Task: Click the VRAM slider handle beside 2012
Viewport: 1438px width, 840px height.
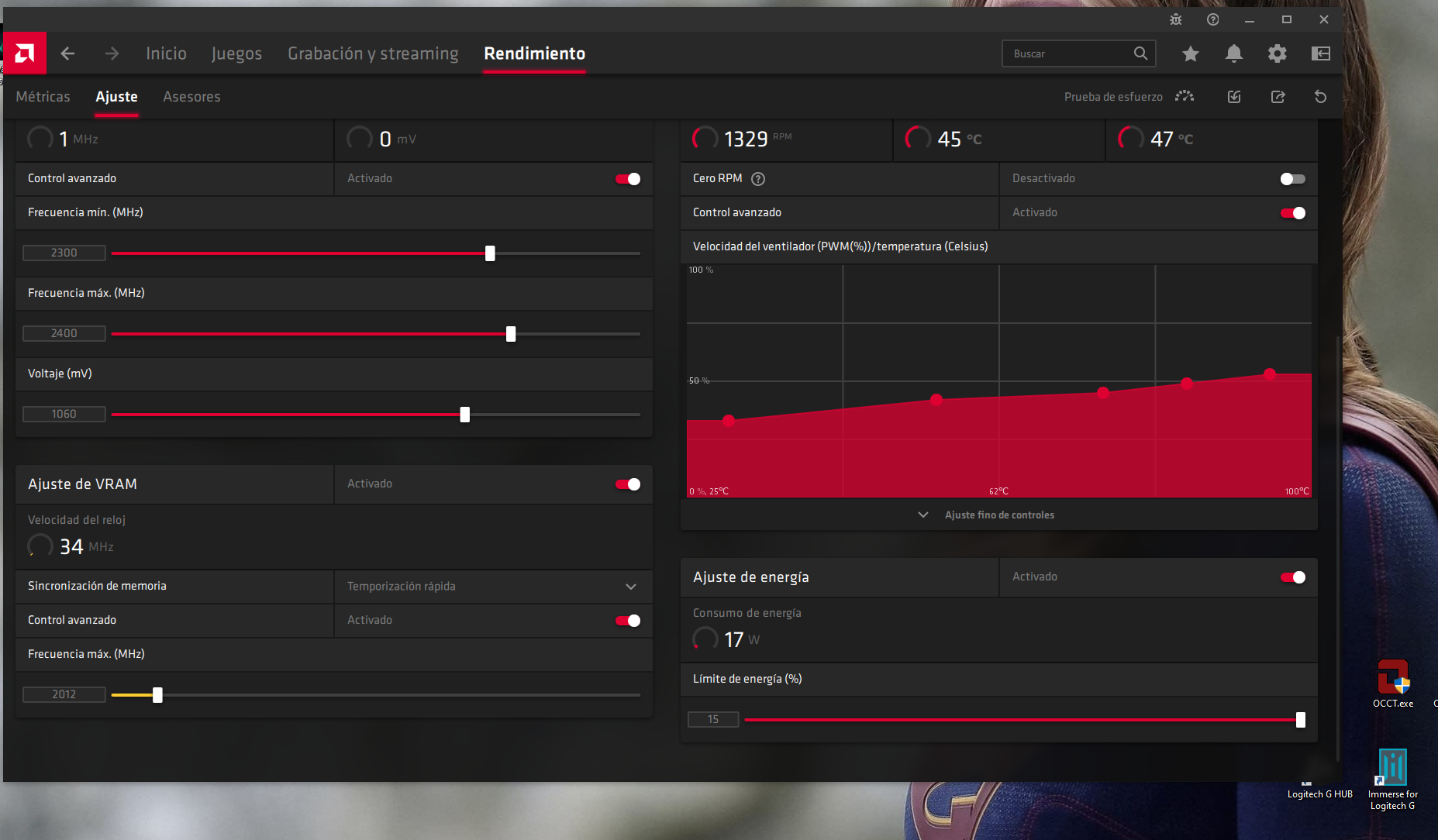Action: pyautogui.click(x=157, y=695)
